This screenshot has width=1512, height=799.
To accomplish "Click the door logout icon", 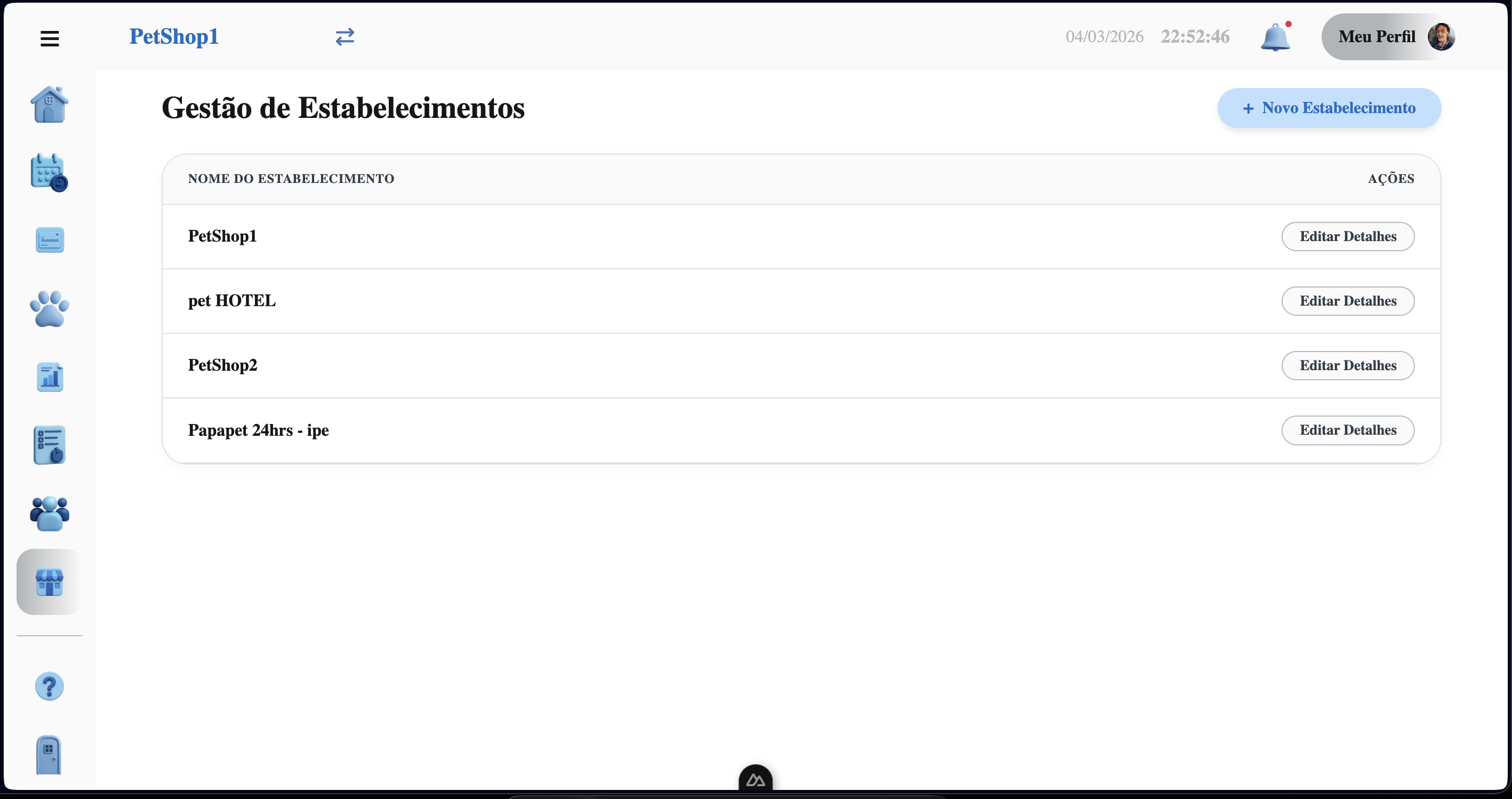I will tap(49, 755).
